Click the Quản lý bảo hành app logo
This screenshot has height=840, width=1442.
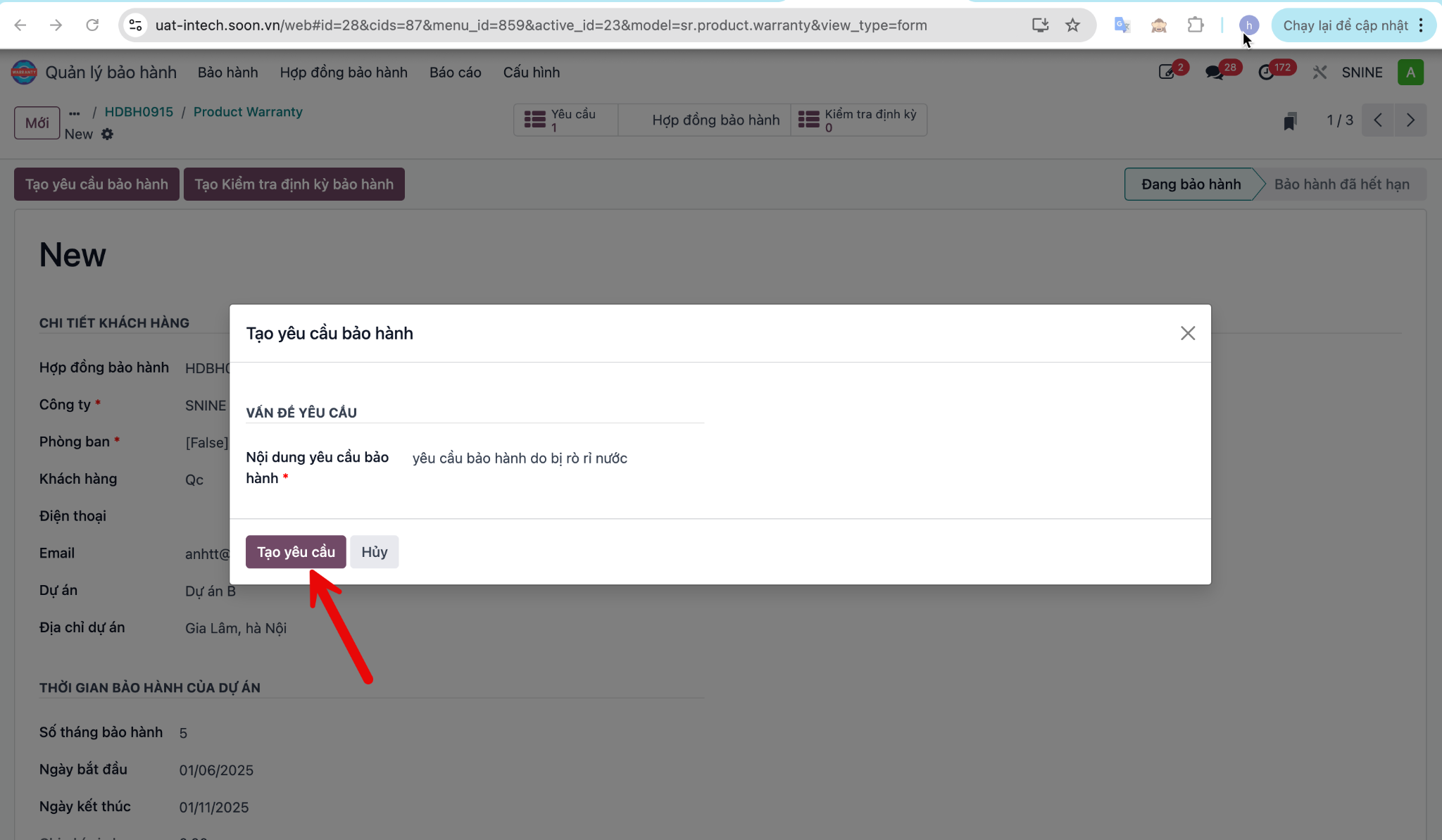tap(24, 73)
